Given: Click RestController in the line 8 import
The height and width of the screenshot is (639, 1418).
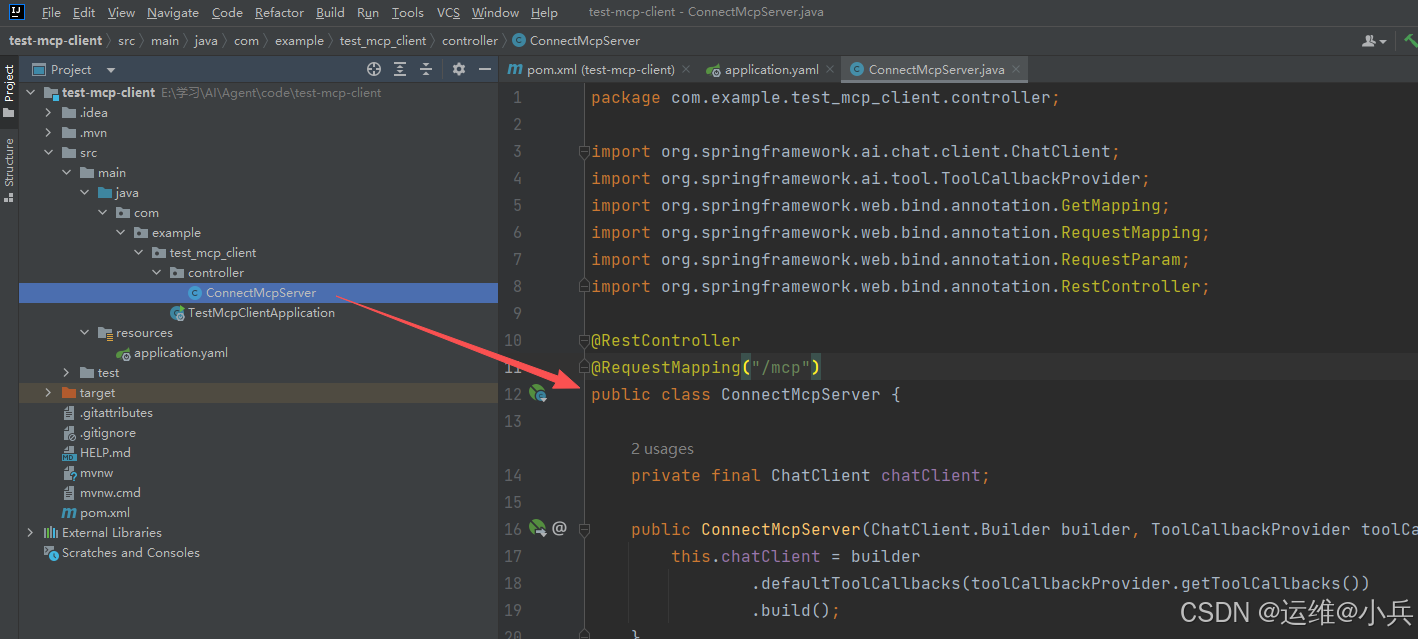Looking at the screenshot, I should [x=1130, y=286].
